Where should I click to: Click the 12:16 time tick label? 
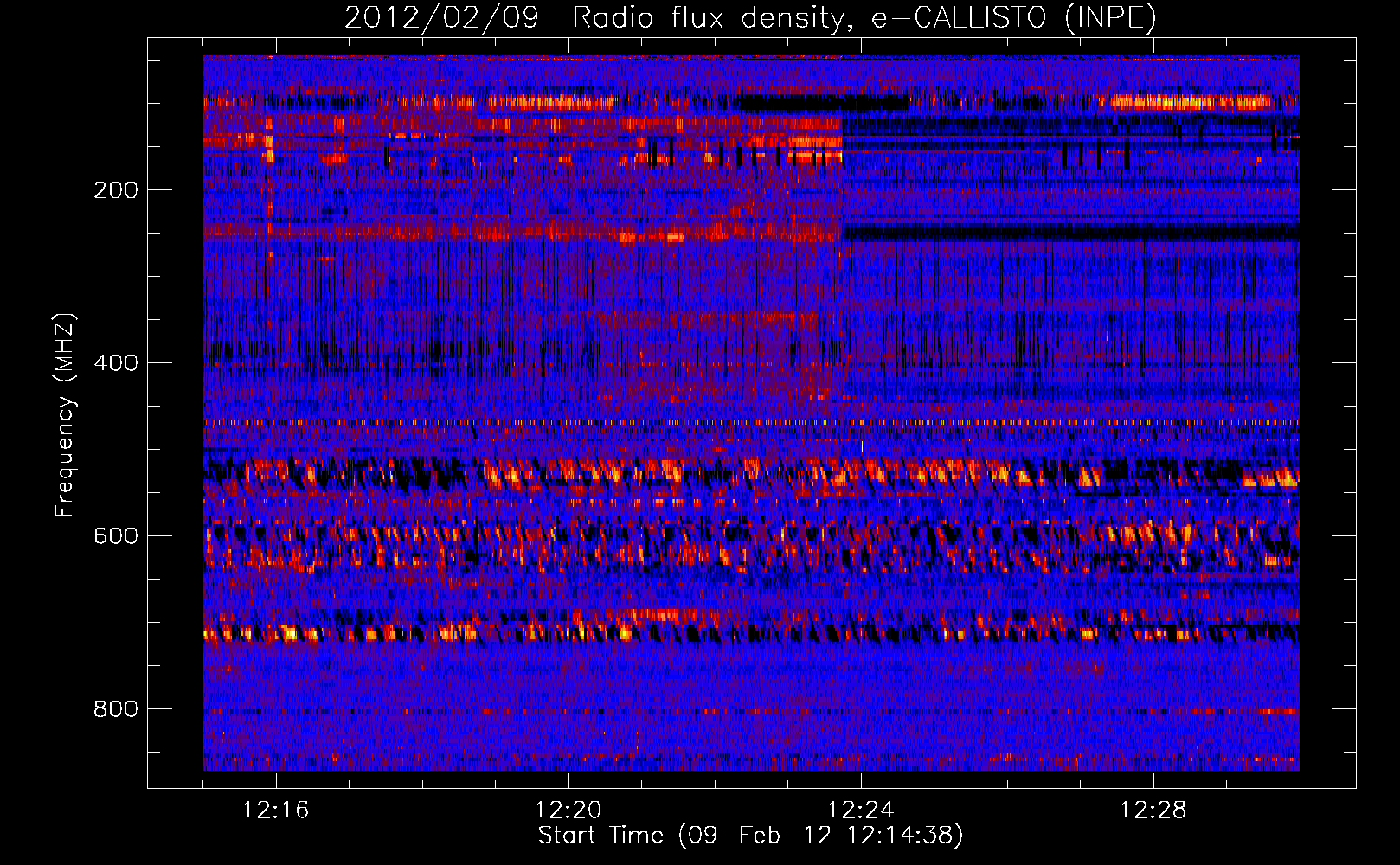(276, 811)
